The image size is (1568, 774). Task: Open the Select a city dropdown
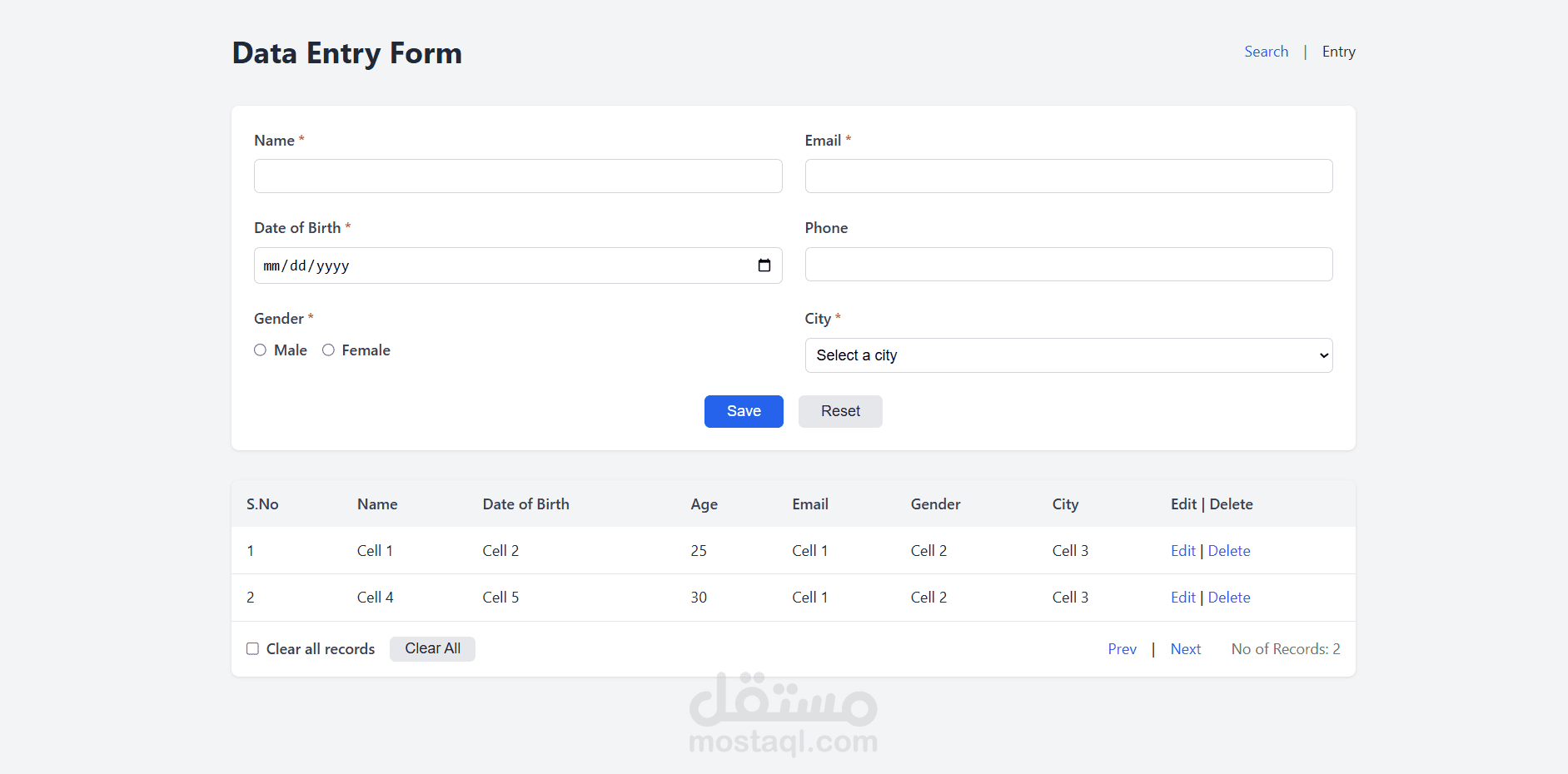click(1068, 355)
